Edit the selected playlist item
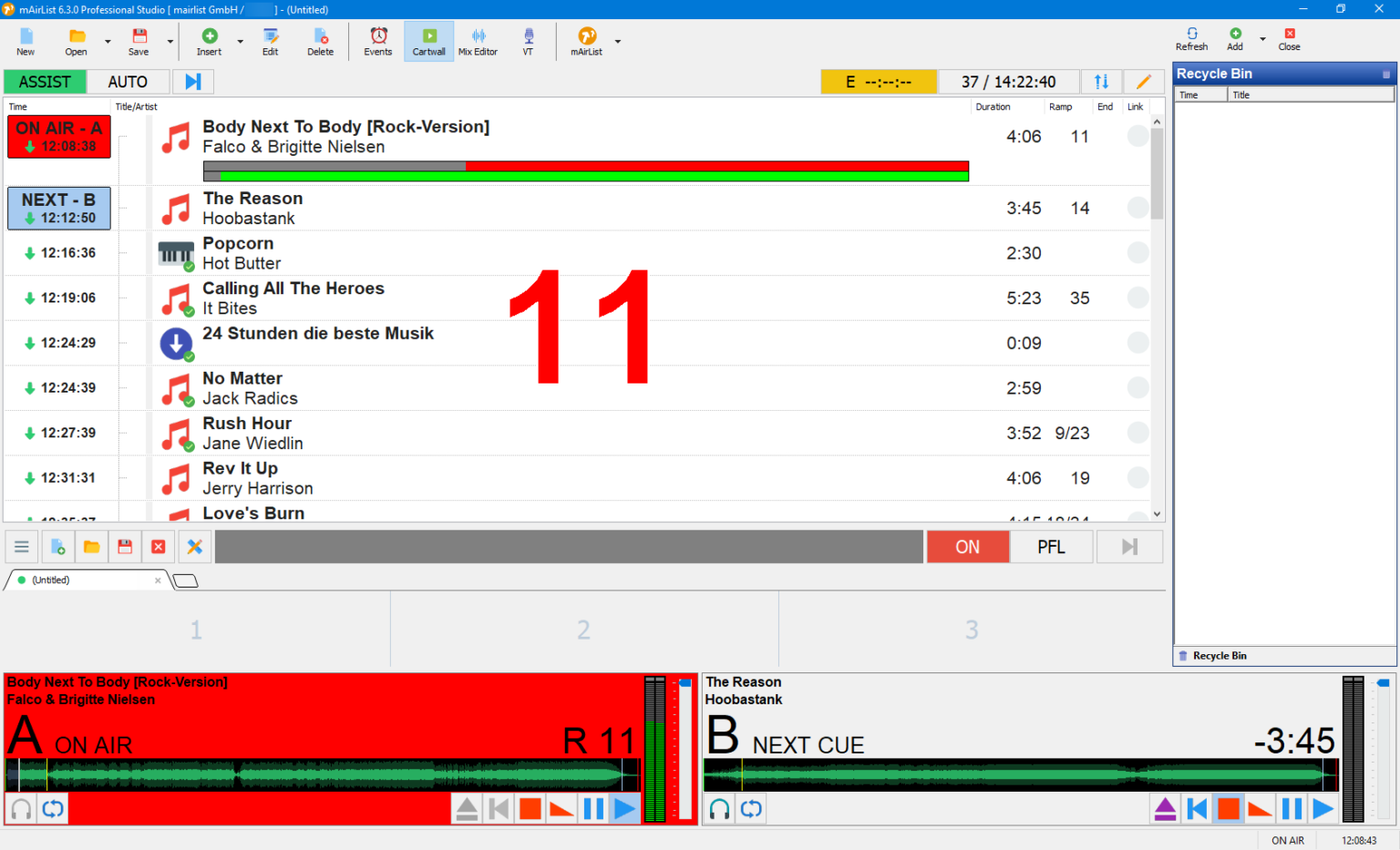Image resolution: width=1400 pixels, height=850 pixels. [270, 41]
